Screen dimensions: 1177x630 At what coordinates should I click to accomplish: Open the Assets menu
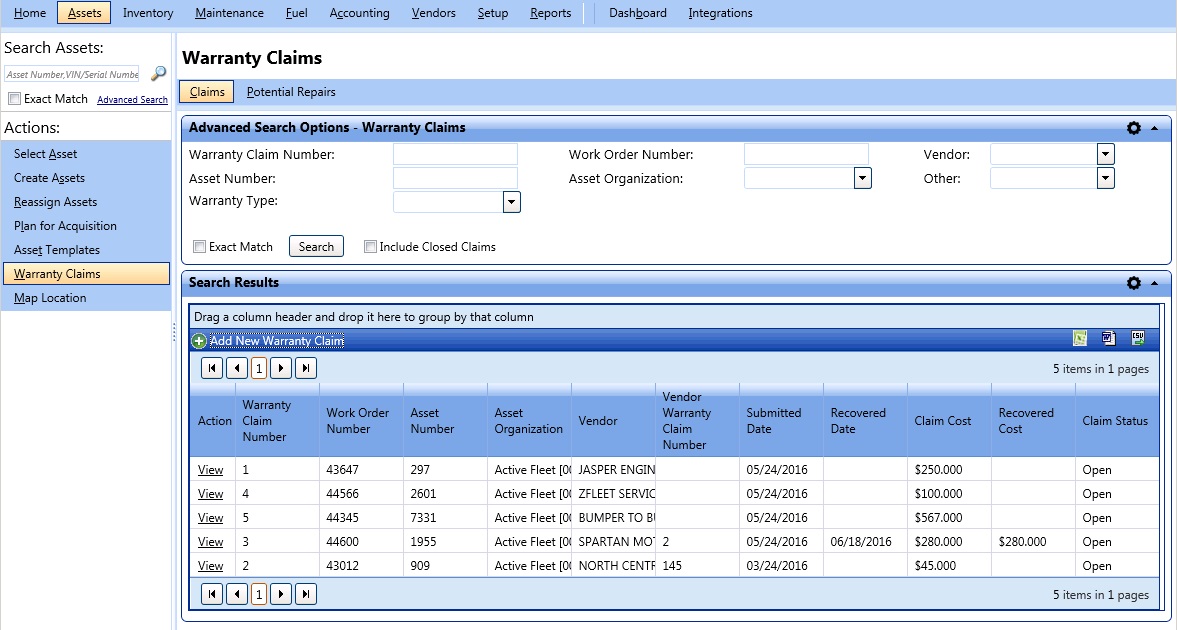pos(84,13)
